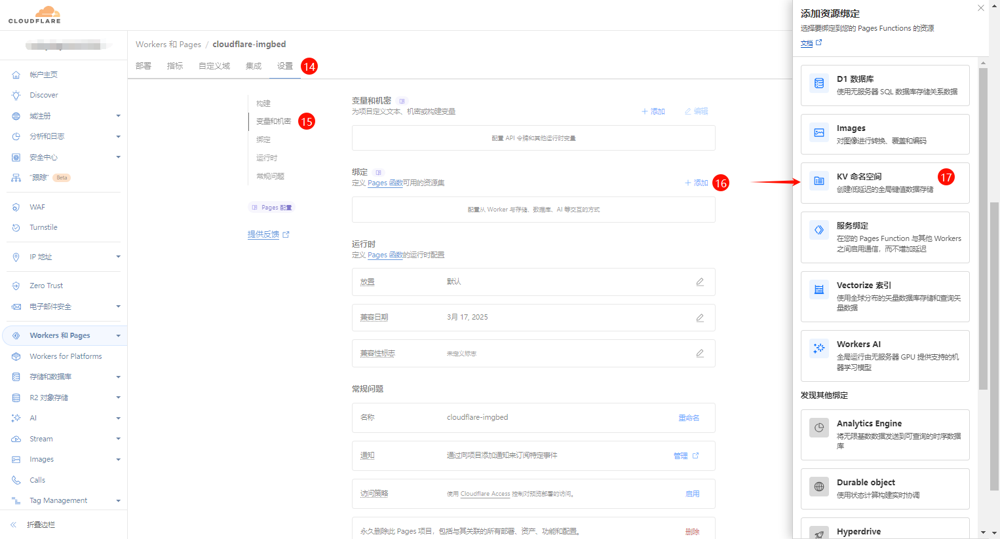Select the Durable object binding icon
The width and height of the screenshot is (1000, 539).
coord(819,486)
